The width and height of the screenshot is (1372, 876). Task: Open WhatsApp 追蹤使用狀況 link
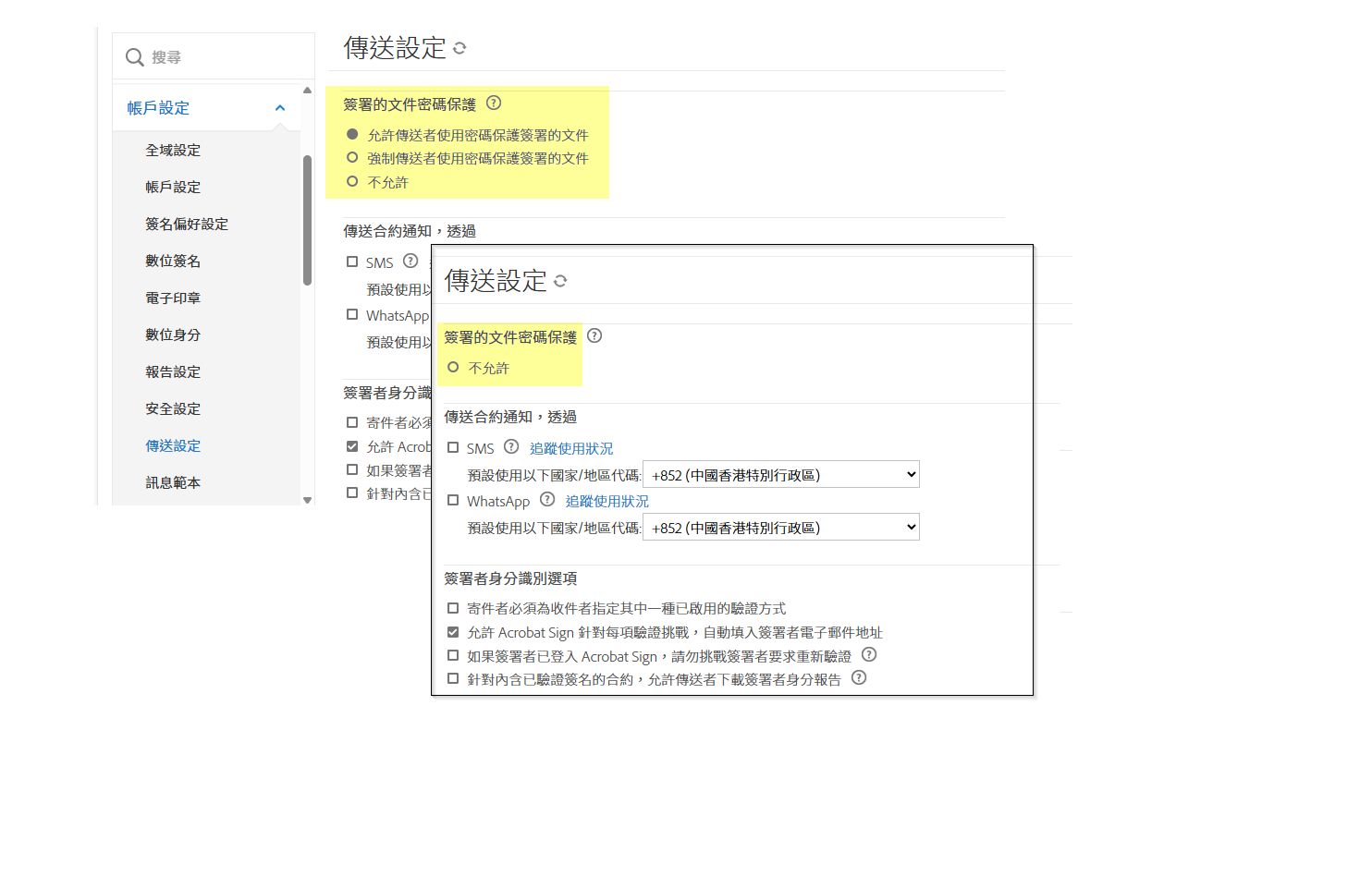coord(607,501)
